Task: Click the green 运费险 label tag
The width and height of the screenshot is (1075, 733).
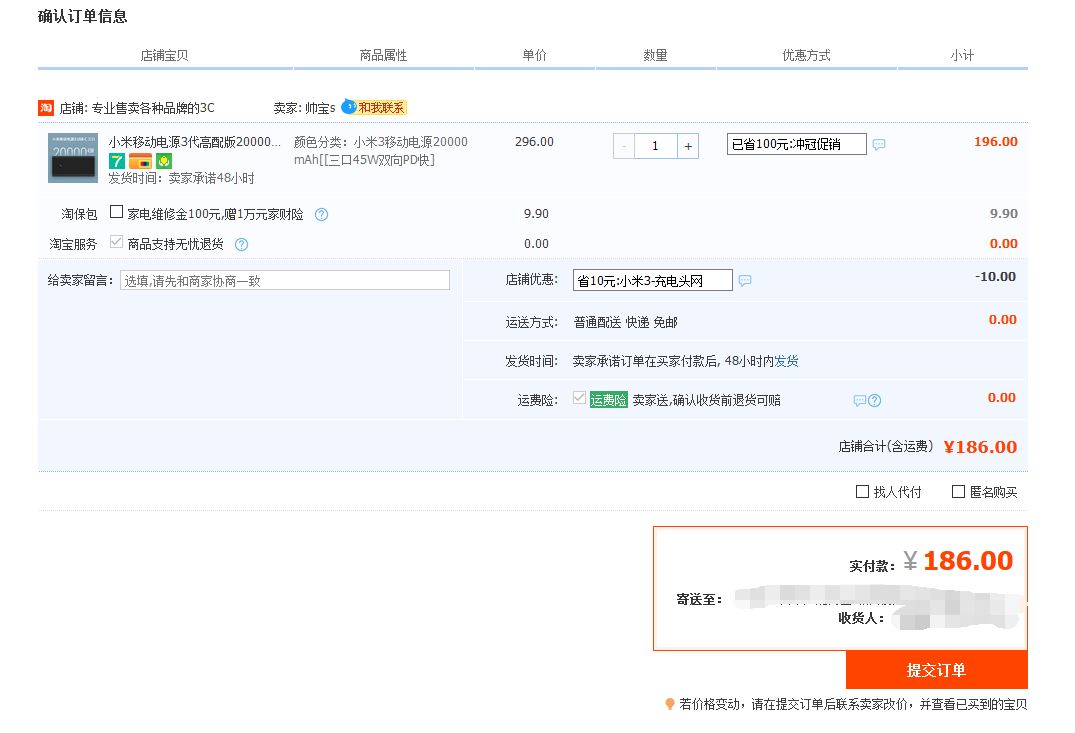Action: [x=609, y=400]
